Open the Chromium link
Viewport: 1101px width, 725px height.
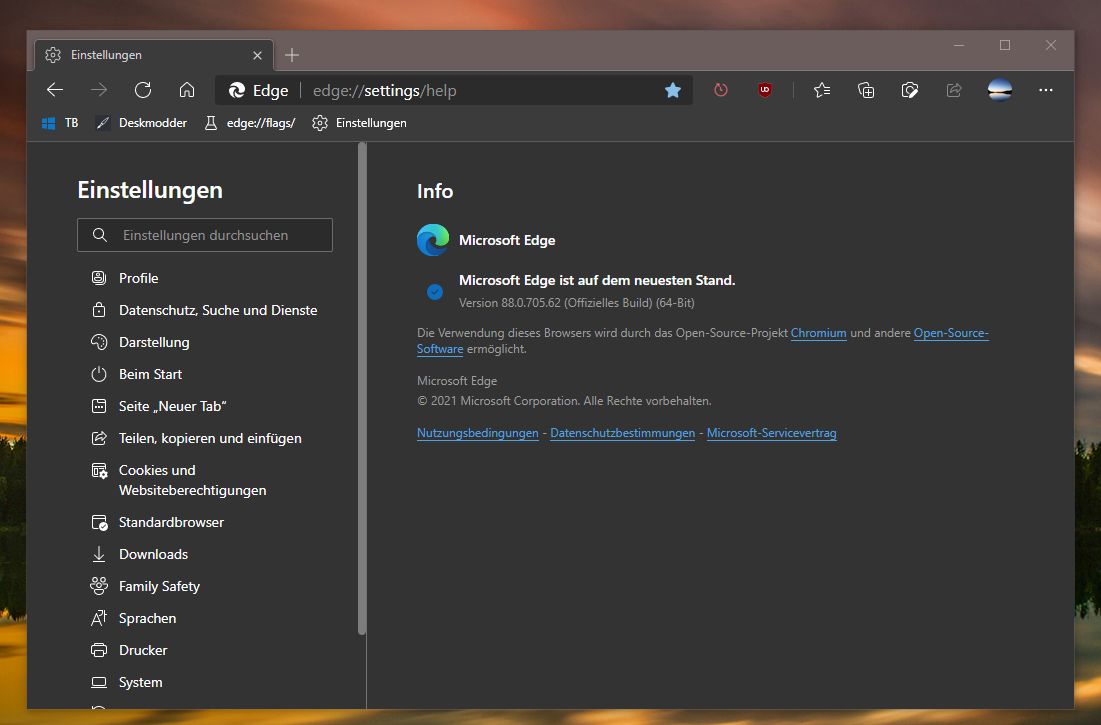818,333
